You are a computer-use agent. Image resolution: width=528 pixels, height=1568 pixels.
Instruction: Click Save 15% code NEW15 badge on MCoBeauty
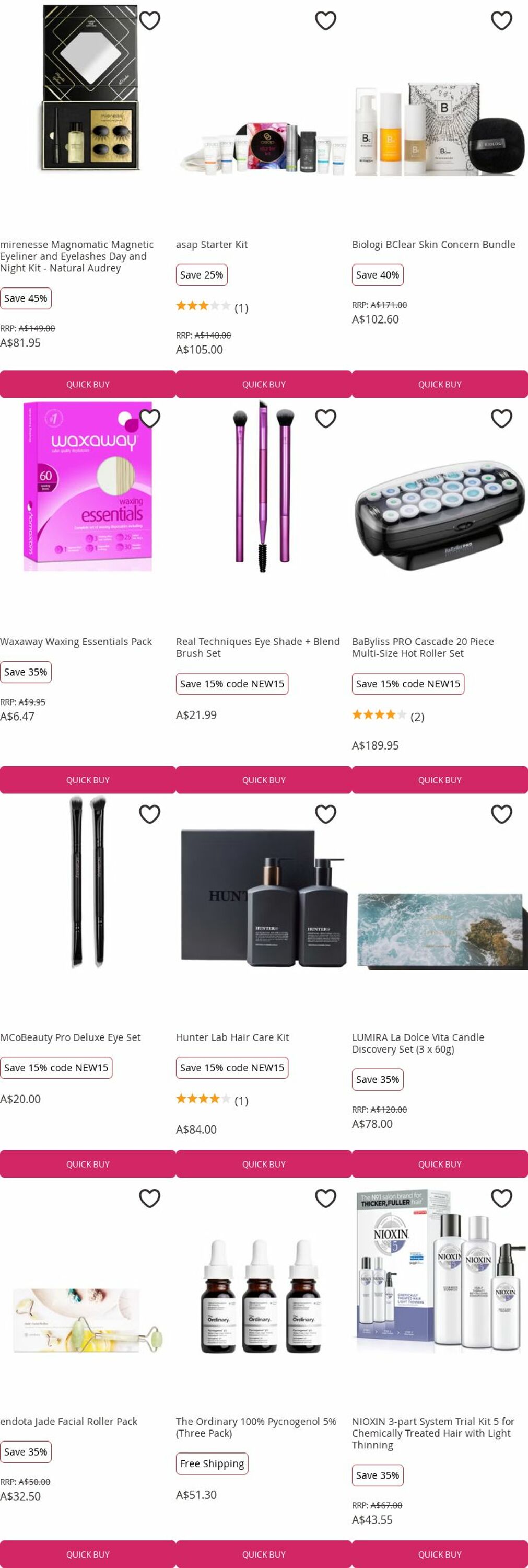click(56, 1068)
